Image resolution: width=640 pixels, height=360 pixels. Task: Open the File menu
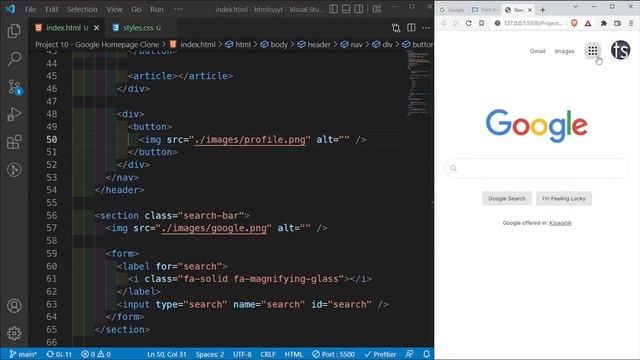[30, 9]
